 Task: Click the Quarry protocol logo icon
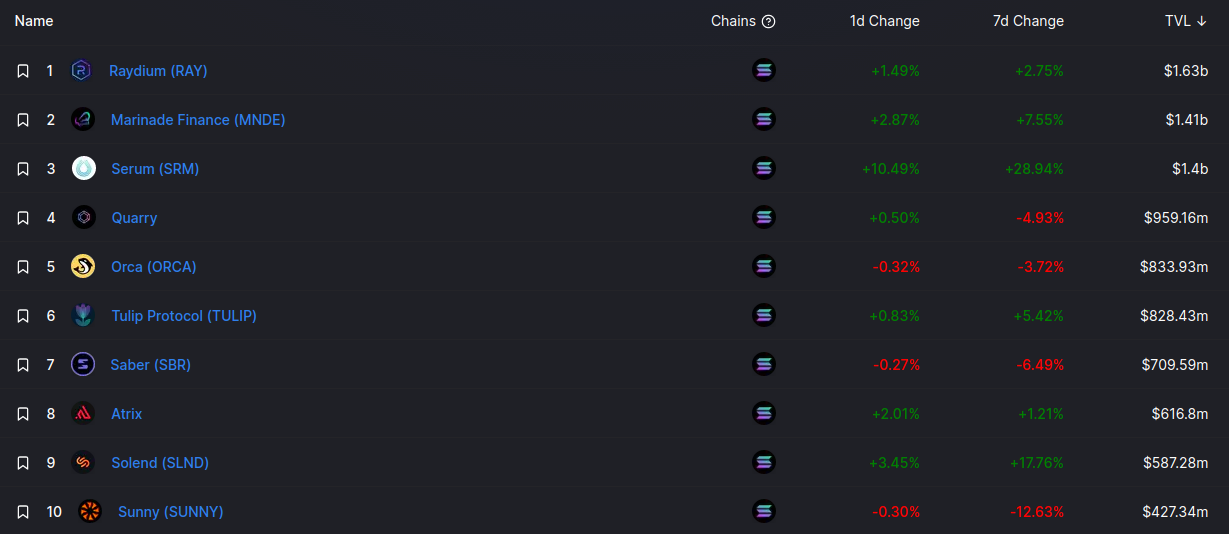click(x=84, y=218)
